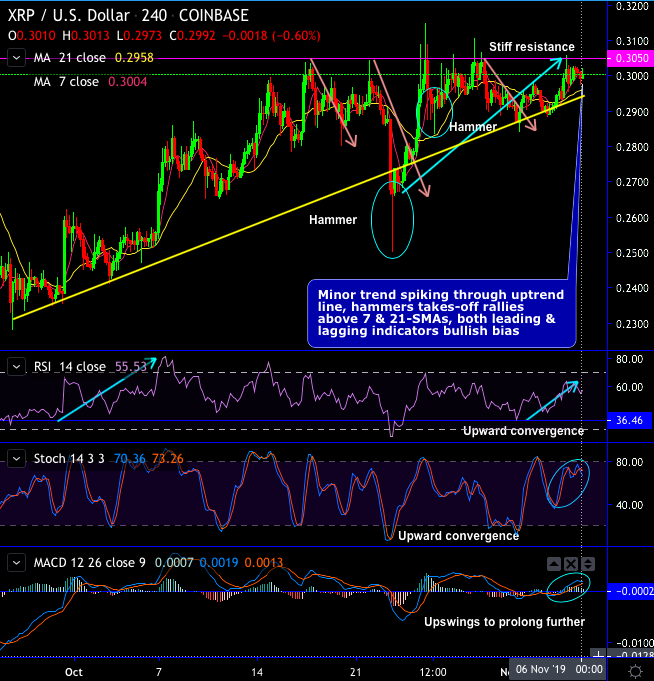Click the 0.3050 magenta price label
Image resolution: width=654 pixels, height=681 pixels.
[x=631, y=58]
